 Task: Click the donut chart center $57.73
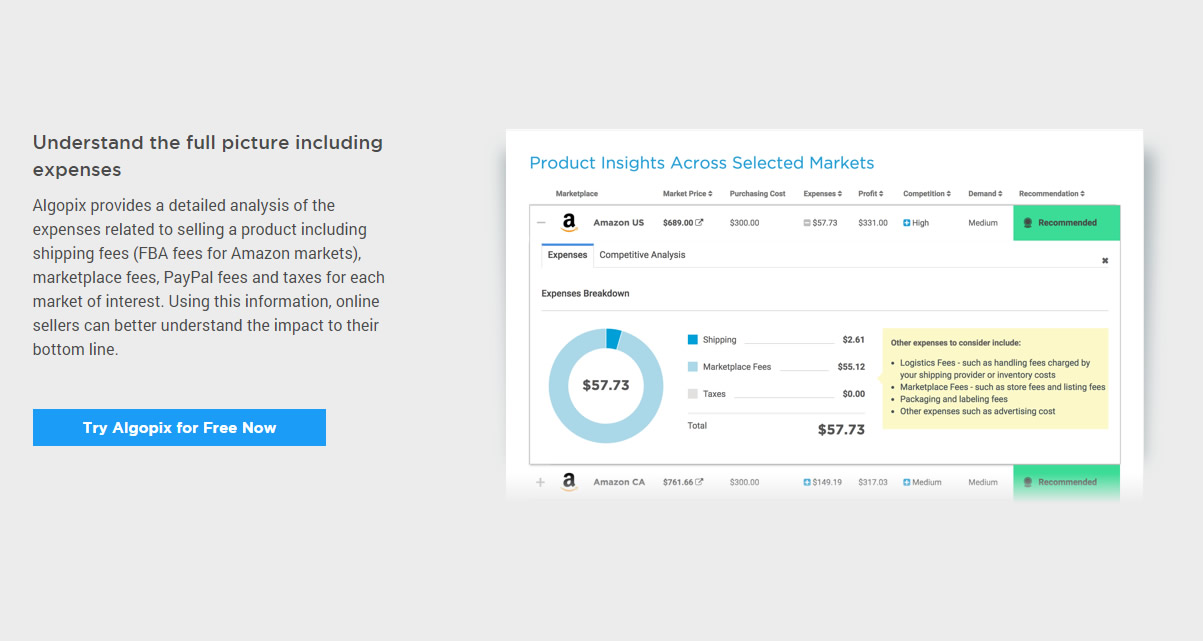(x=606, y=385)
